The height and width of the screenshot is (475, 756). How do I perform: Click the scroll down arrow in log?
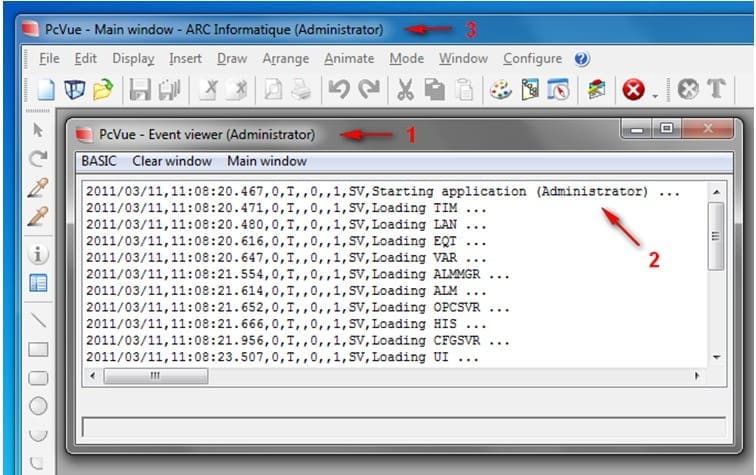coord(716,357)
